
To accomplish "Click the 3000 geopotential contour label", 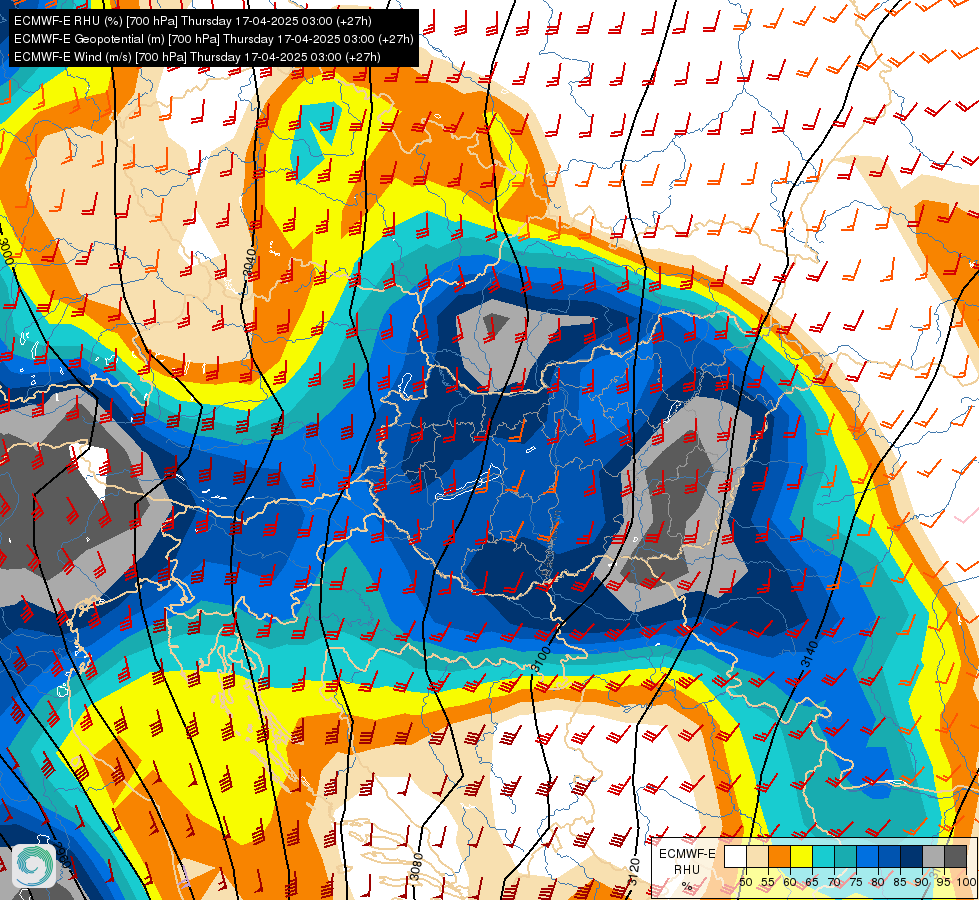I will tap(6, 251).
